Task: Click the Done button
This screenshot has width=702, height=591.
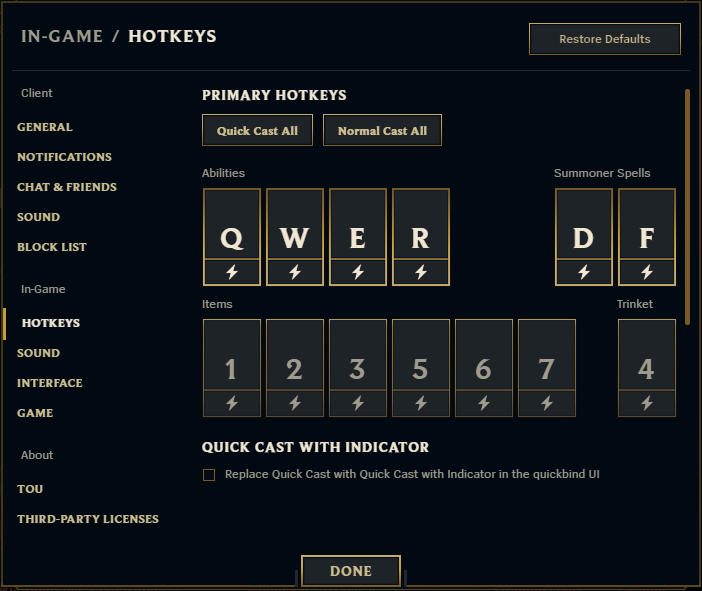Action: tap(350, 571)
